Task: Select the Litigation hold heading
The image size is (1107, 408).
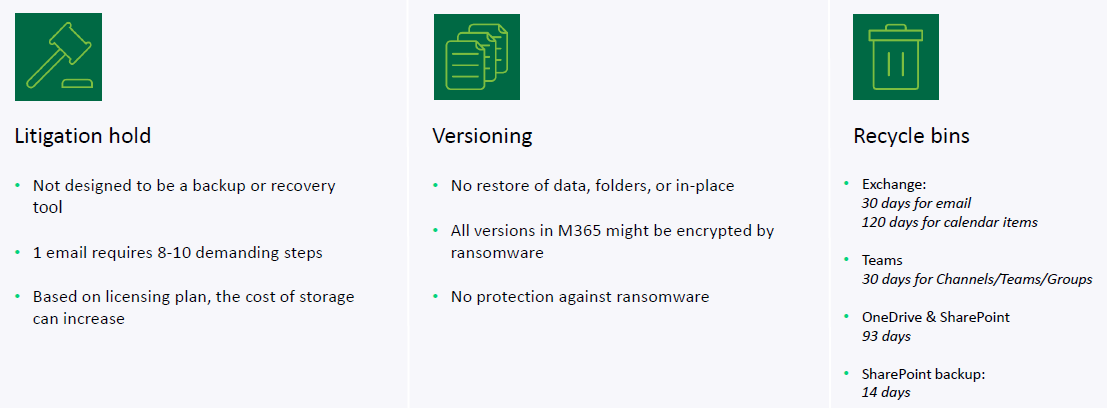Action: click(x=83, y=136)
